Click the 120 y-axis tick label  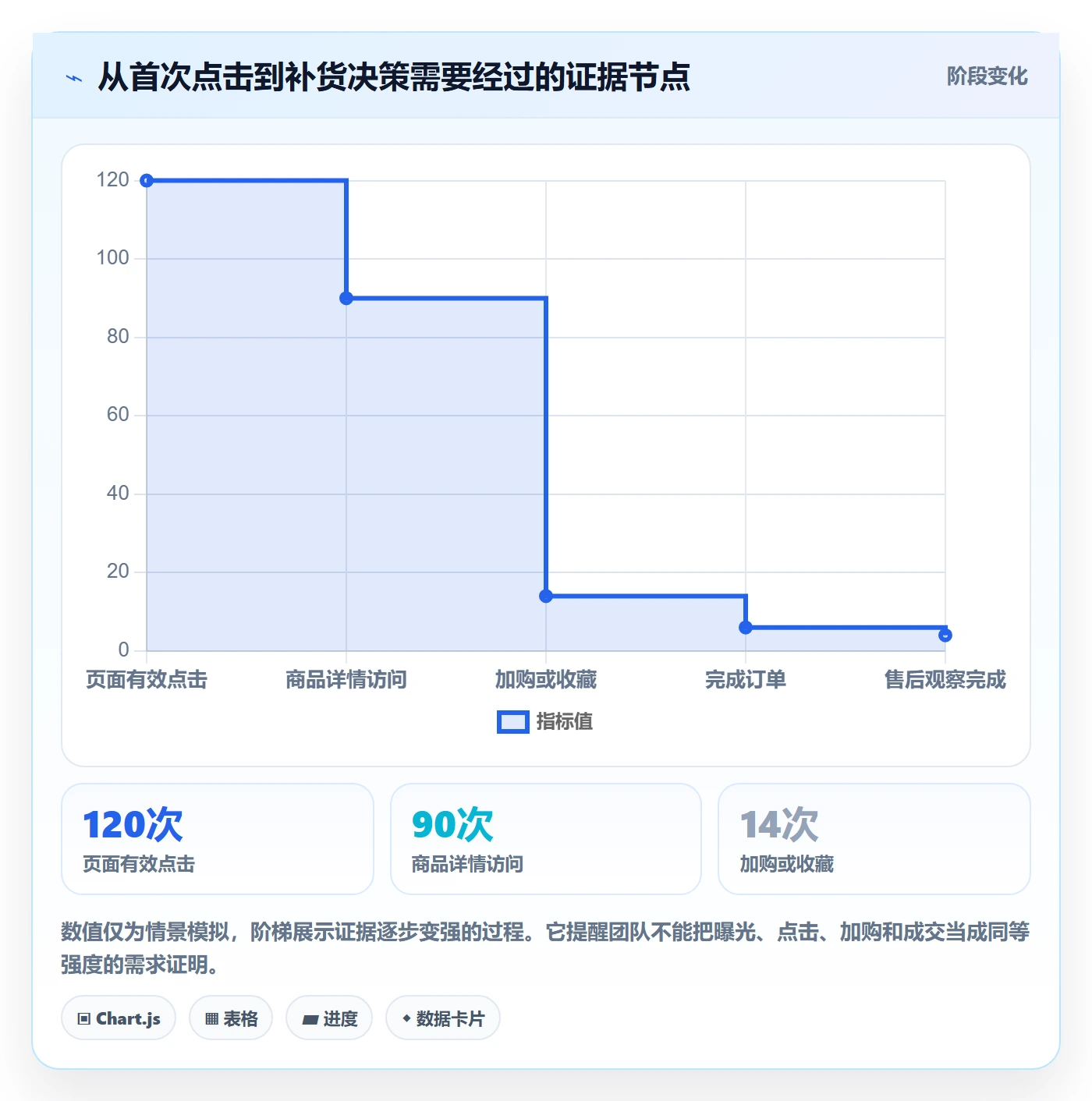pyautogui.click(x=112, y=180)
